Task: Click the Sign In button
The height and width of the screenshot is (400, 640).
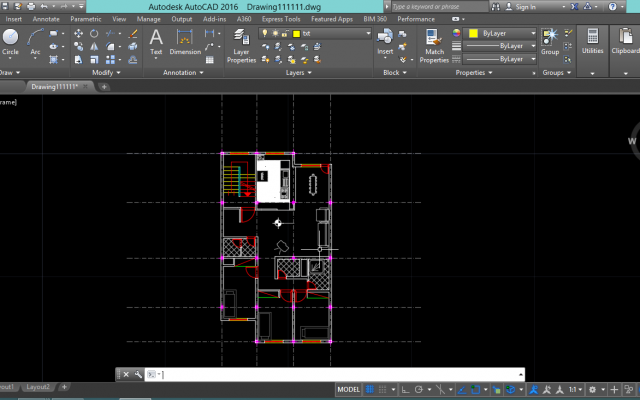Action: point(526,7)
